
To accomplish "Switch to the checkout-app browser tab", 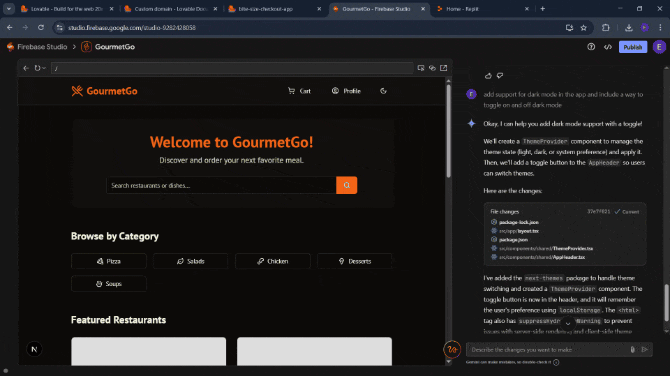I will (x=275, y=9).
